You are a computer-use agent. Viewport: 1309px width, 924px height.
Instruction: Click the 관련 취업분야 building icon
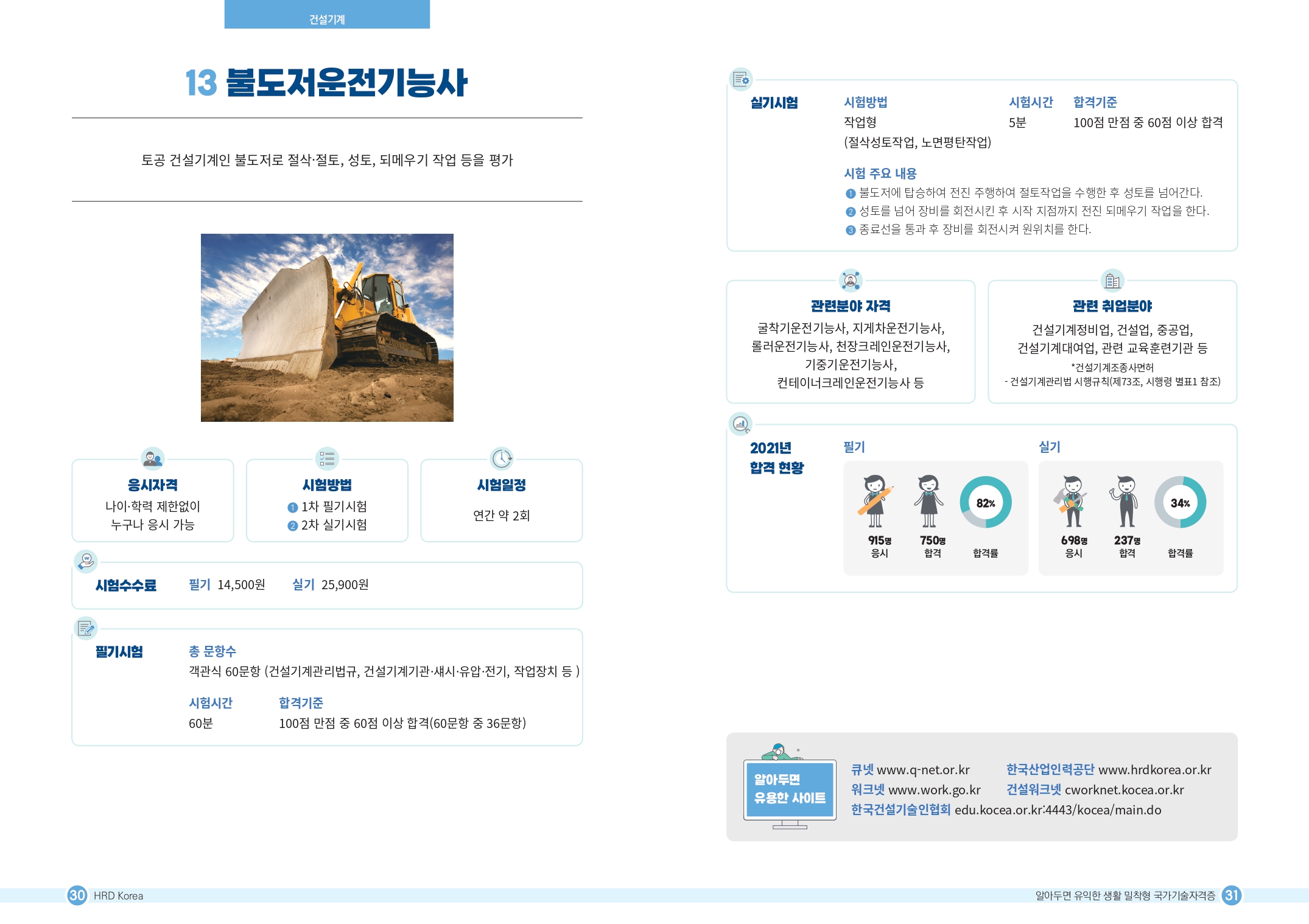[1112, 280]
